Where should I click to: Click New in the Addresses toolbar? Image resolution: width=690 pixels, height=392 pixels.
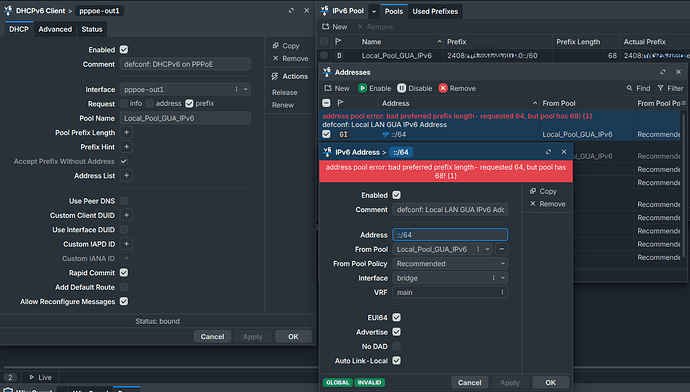337,88
